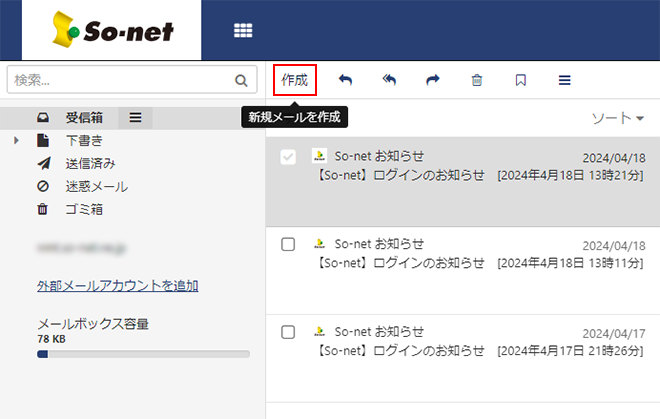660x419 pixels.
Task: Open the 受信箱 folder options menu
Action: click(135, 117)
